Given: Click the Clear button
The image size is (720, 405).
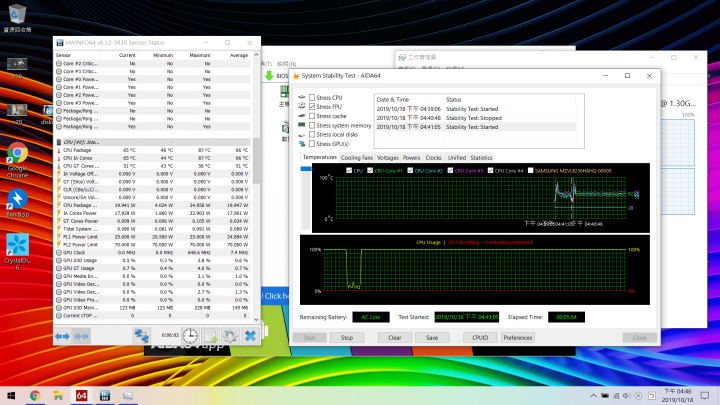Looking at the screenshot, I should (395, 338).
